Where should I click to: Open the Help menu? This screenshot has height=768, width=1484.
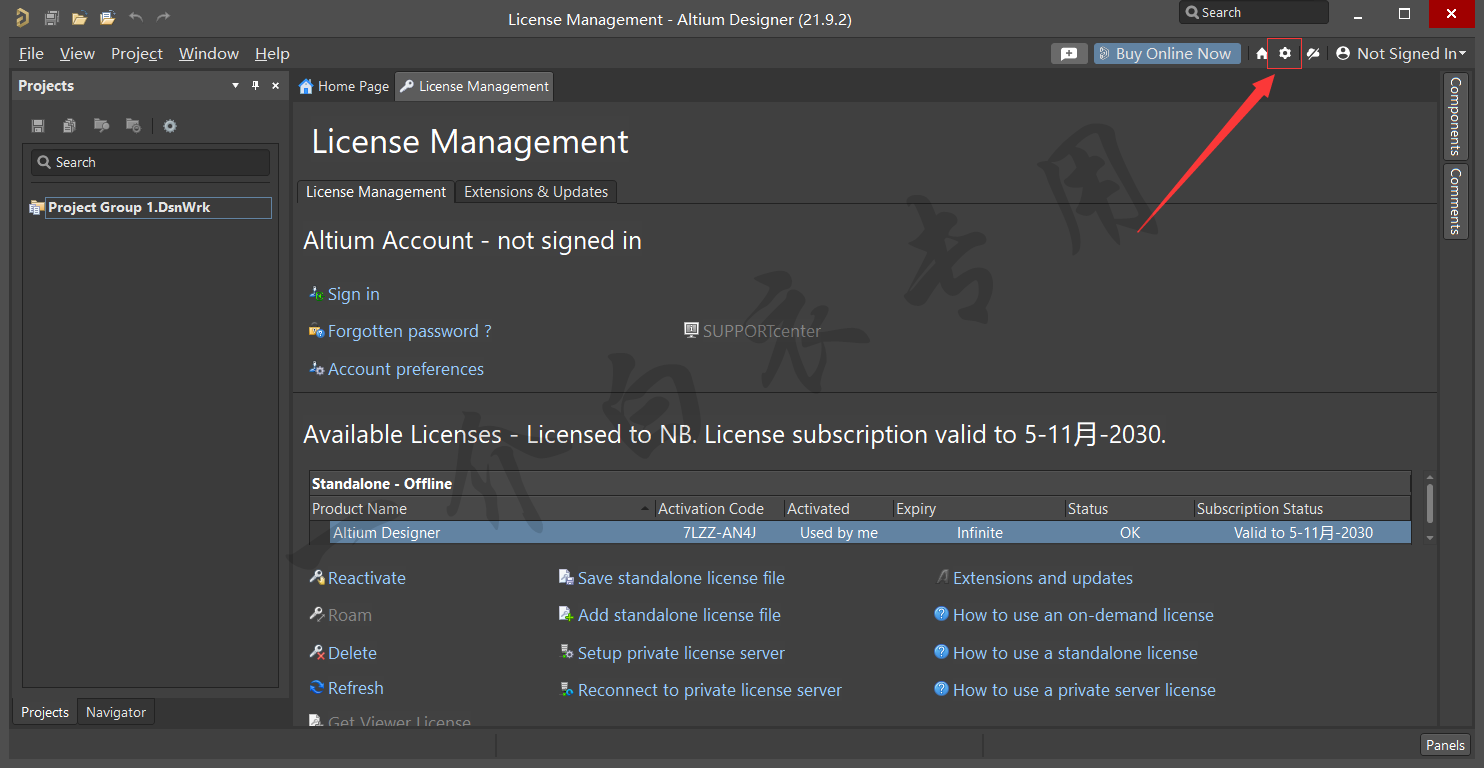tap(272, 54)
